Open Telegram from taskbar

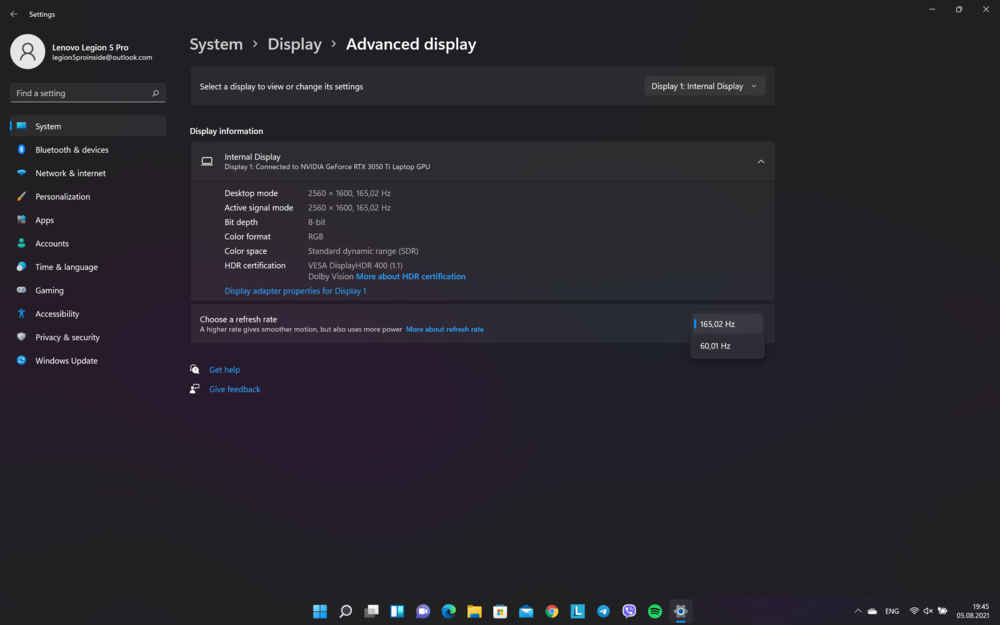coord(603,612)
